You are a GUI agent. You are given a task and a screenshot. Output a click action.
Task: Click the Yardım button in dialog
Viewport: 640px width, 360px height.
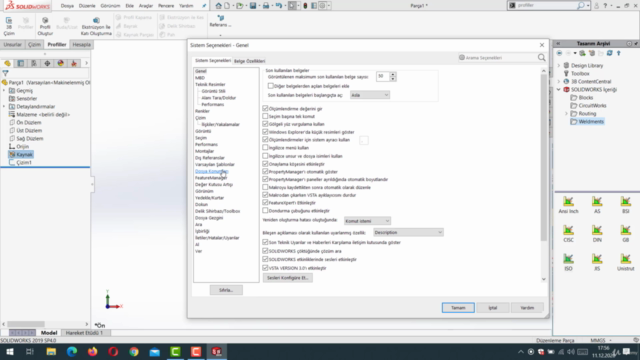pos(527,308)
